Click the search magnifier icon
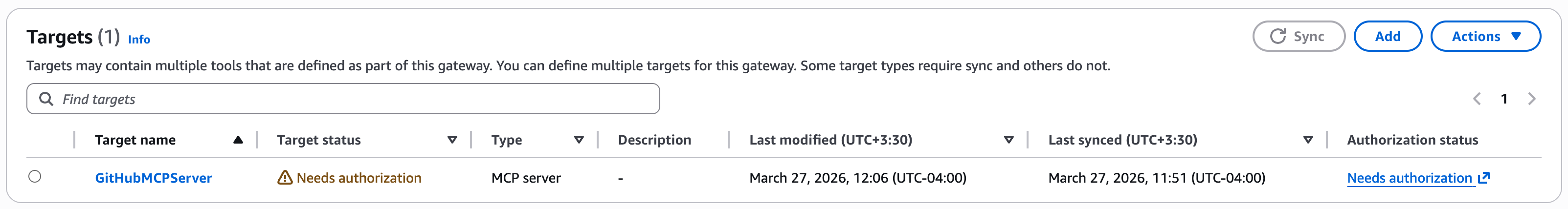This screenshot has width=1568, height=209. pos(46,99)
